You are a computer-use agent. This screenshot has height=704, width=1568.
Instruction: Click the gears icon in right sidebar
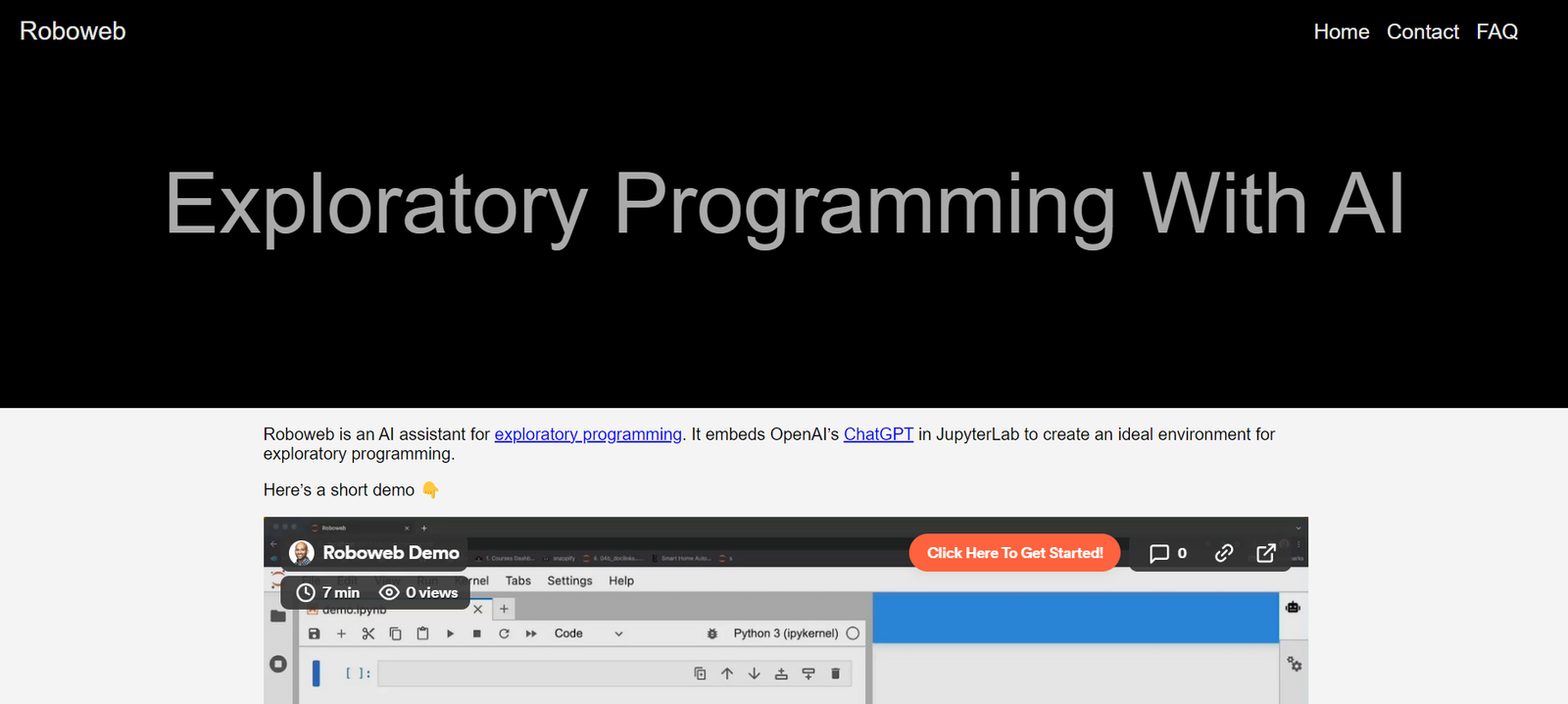tap(1294, 664)
